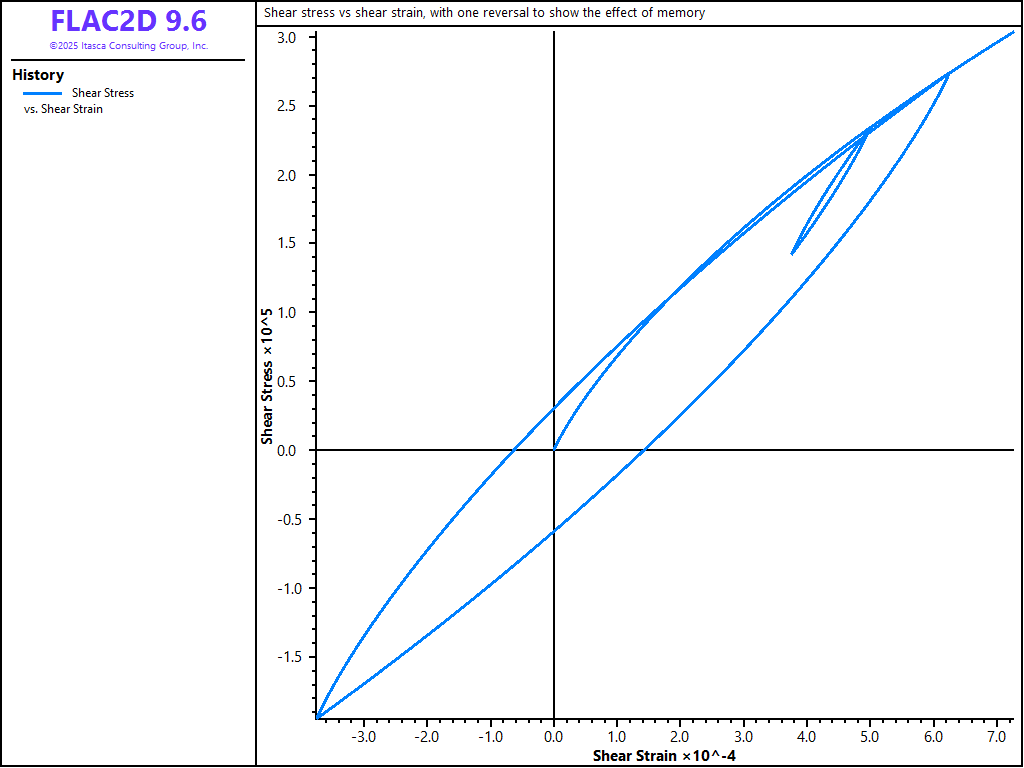The image size is (1024, 768).
Task: Click the Shear Stress legend label
Action: point(102,93)
